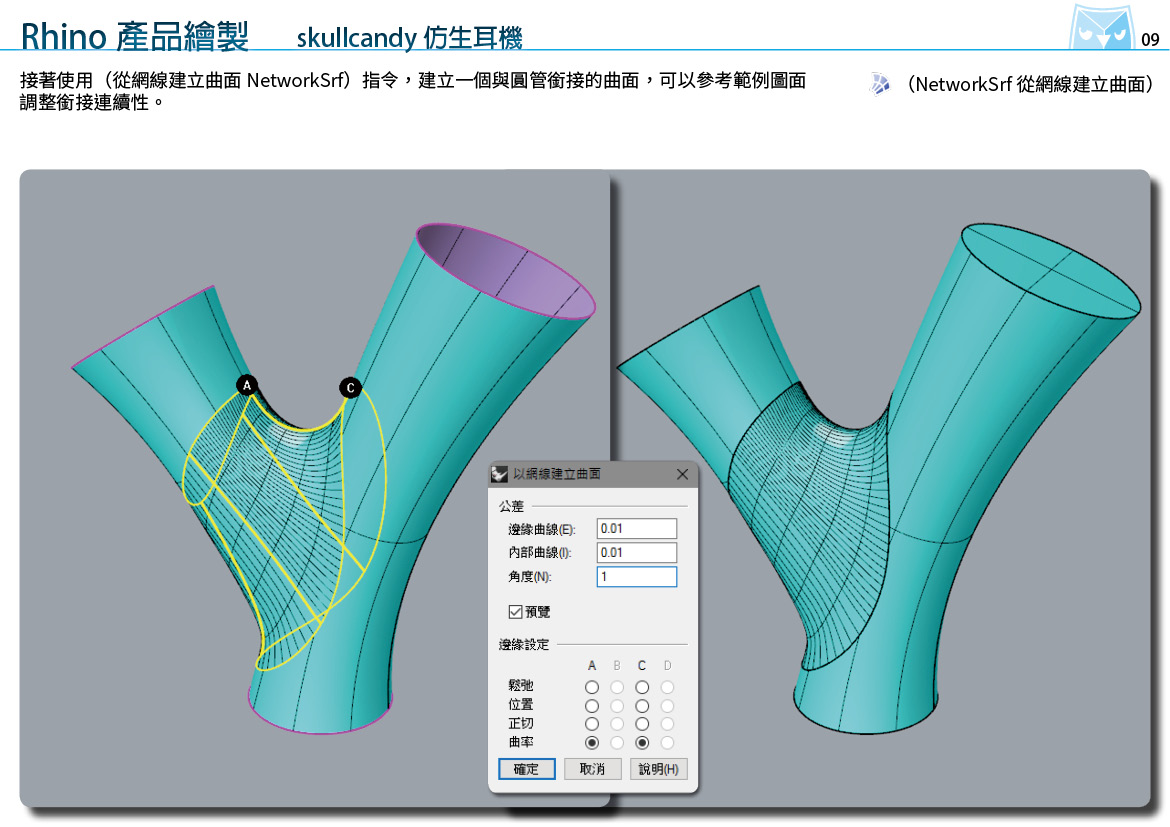Select 位置 radio button for edge C
Screen dimensions: 1170x827
click(642, 705)
